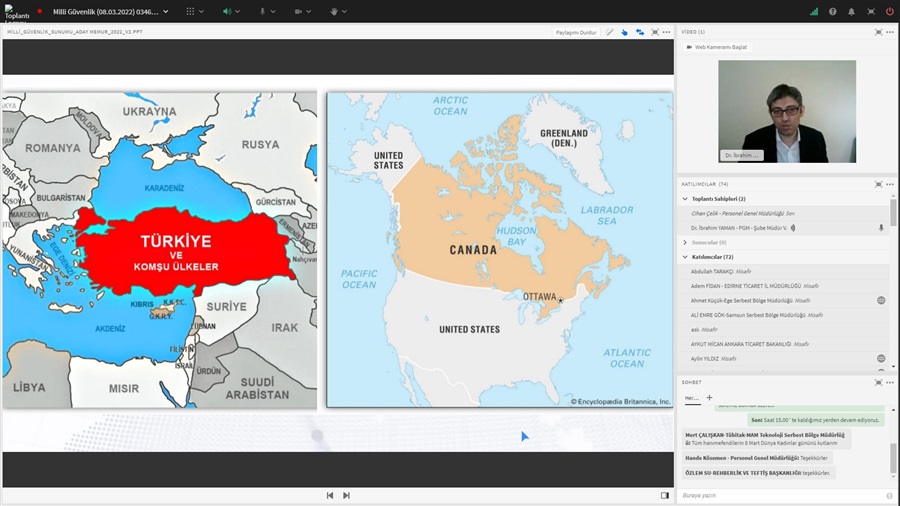Open the help question mark icon
The image size is (900, 506).
point(833,12)
